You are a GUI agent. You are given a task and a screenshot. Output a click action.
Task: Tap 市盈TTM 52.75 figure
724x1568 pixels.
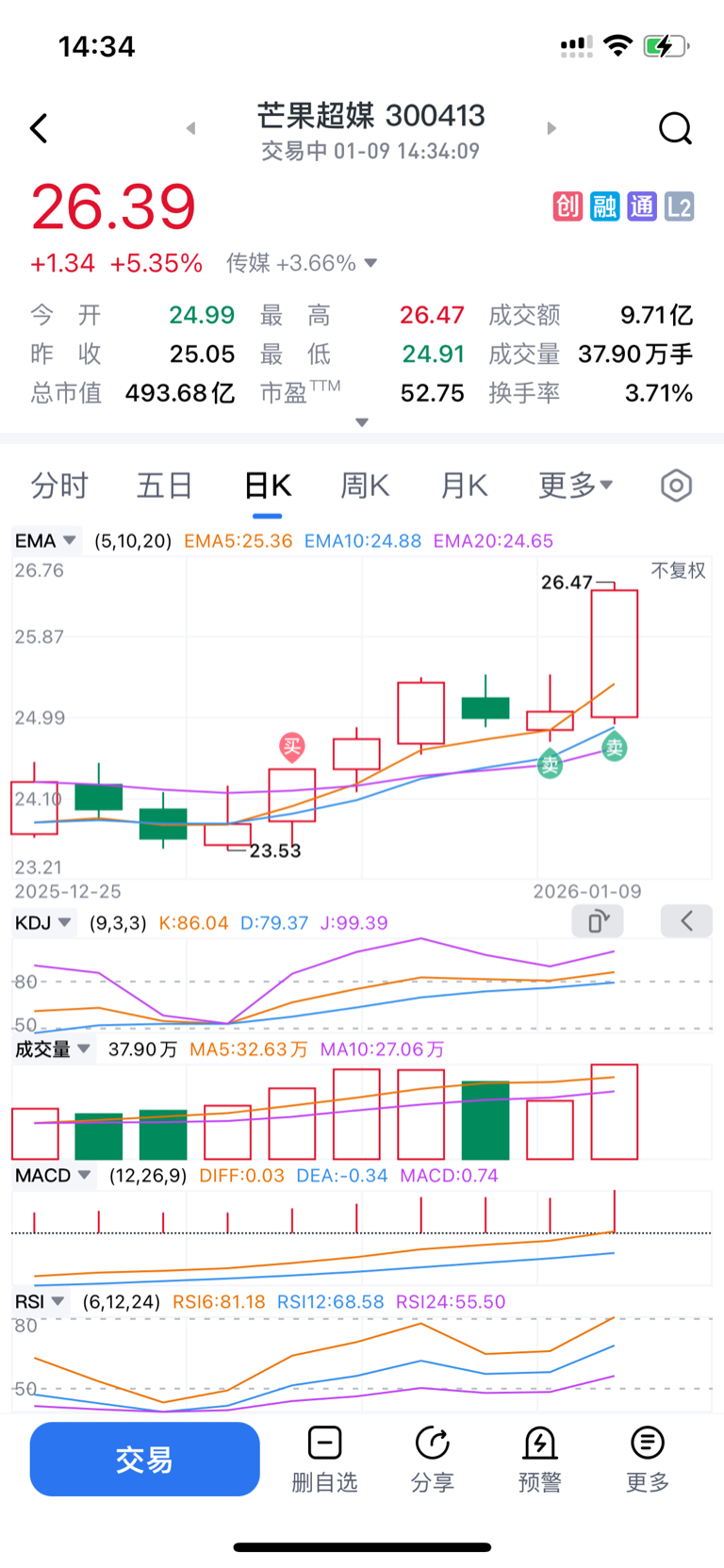(x=433, y=393)
